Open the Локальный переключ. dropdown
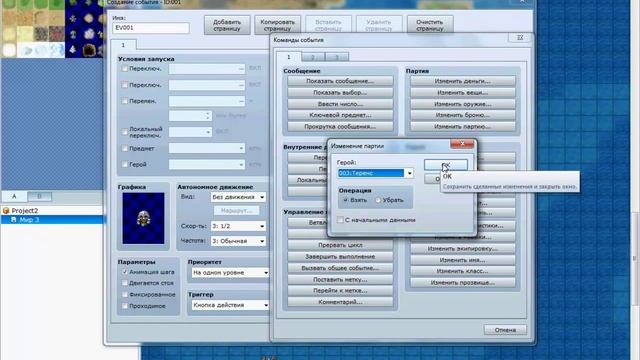This screenshot has width=640, height=360. coord(190,132)
